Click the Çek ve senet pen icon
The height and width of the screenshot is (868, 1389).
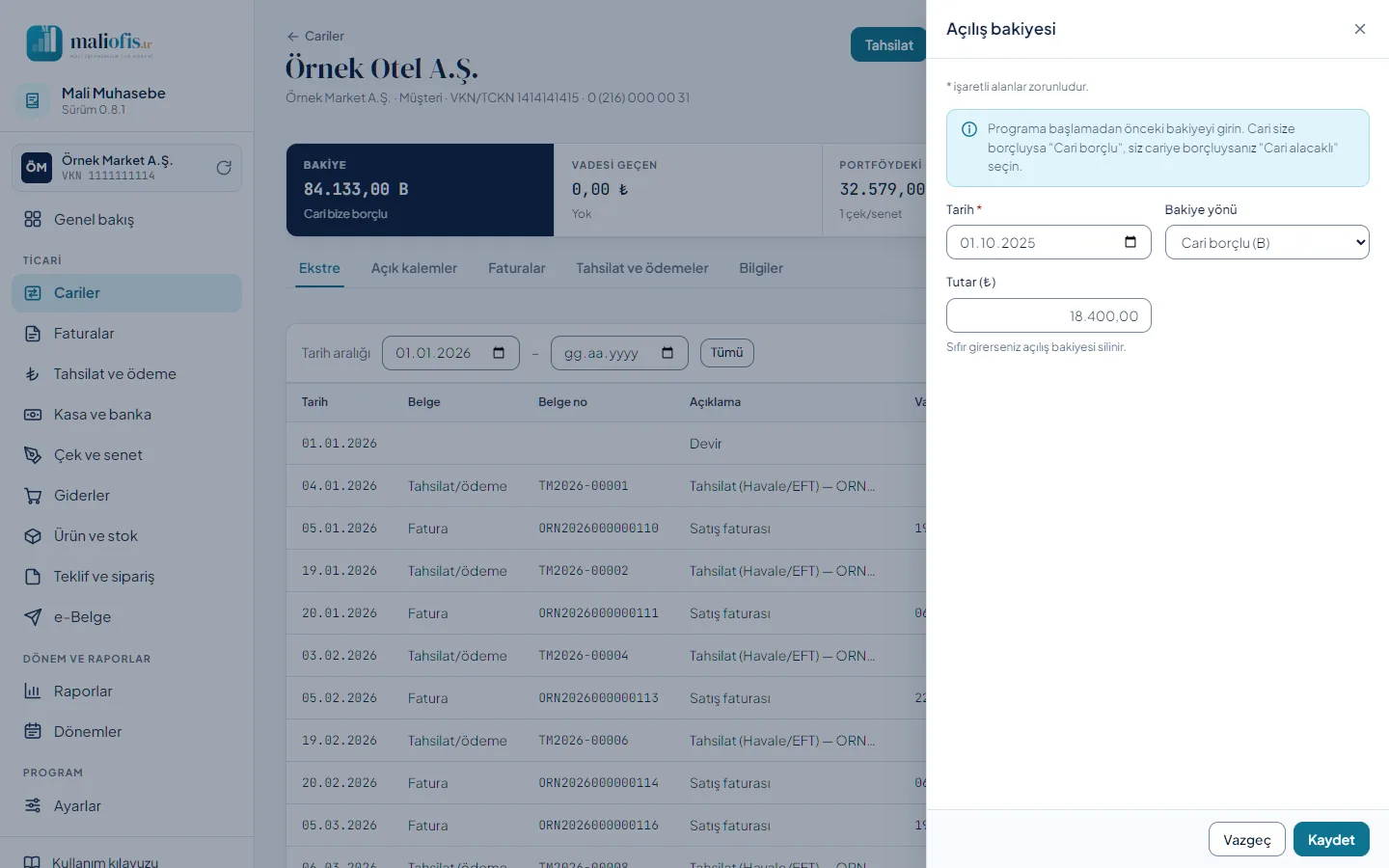pyautogui.click(x=33, y=455)
